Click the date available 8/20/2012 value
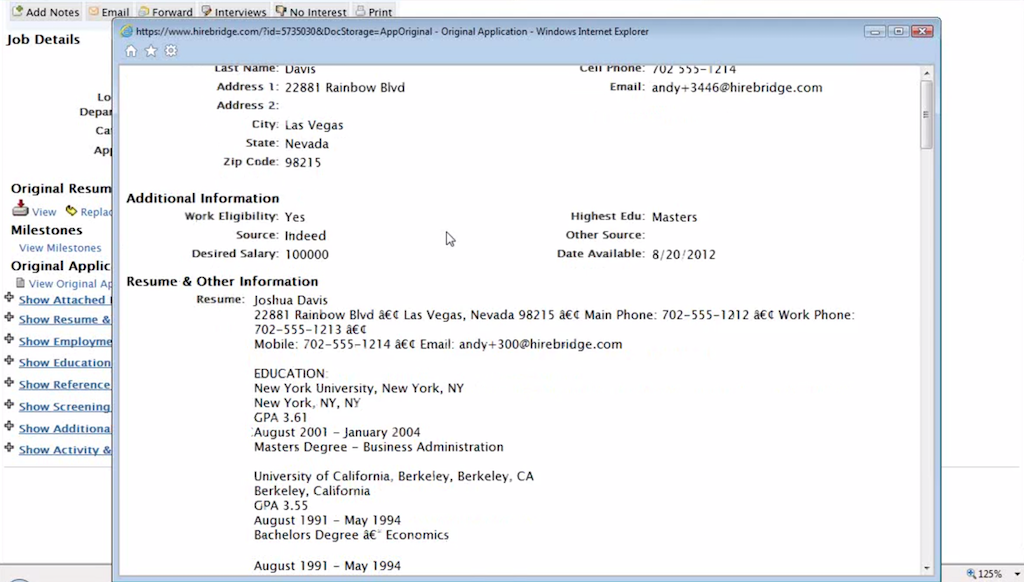Viewport: 1024px width, 582px height. pyautogui.click(x=684, y=255)
